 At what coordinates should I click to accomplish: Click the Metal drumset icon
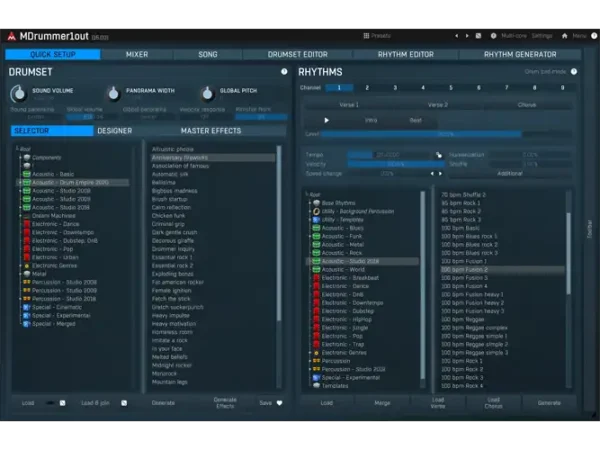coord(27,274)
